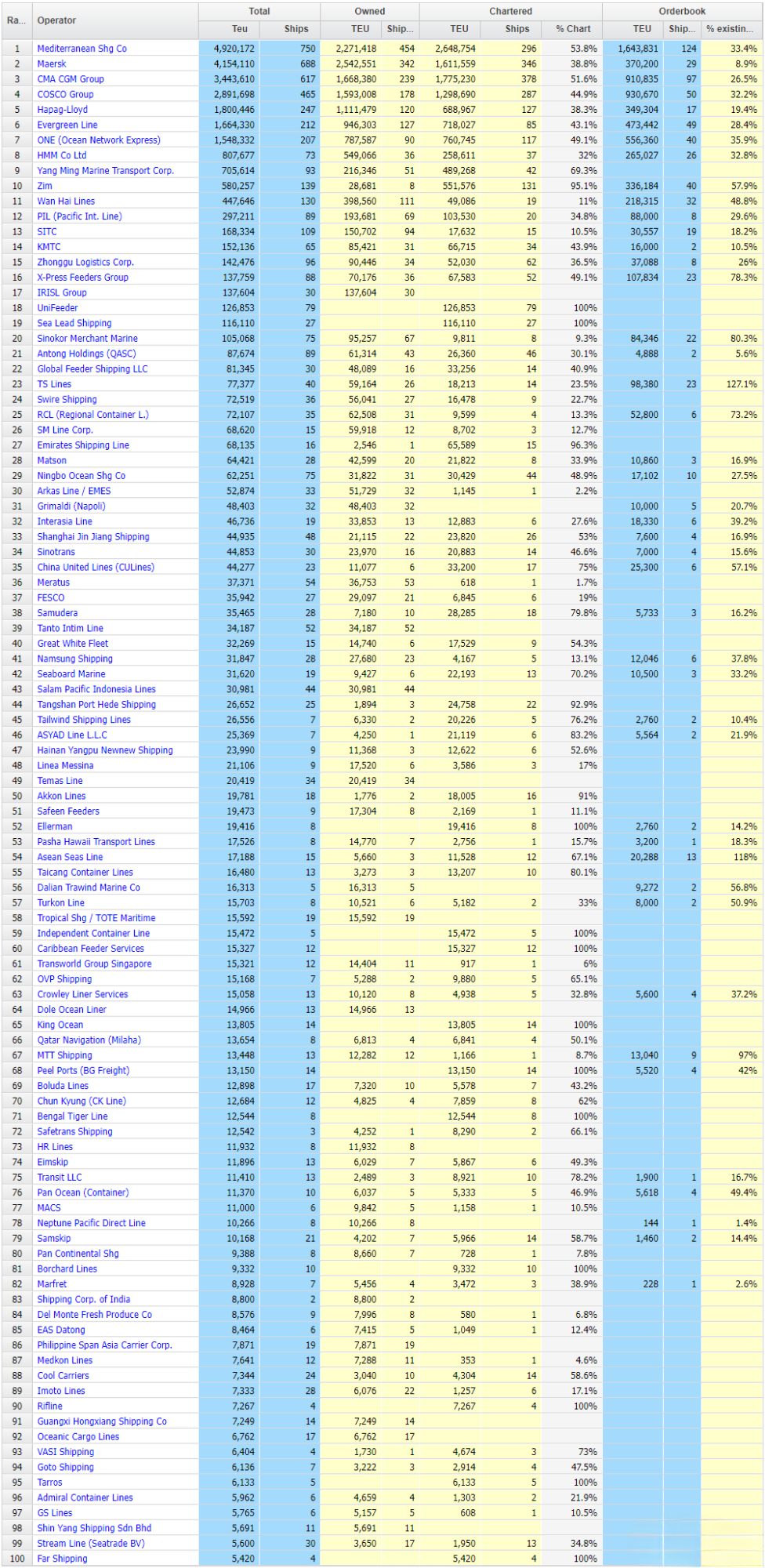765x1568 pixels.
Task: Click Crowley Liner Services link
Action: (x=83, y=995)
